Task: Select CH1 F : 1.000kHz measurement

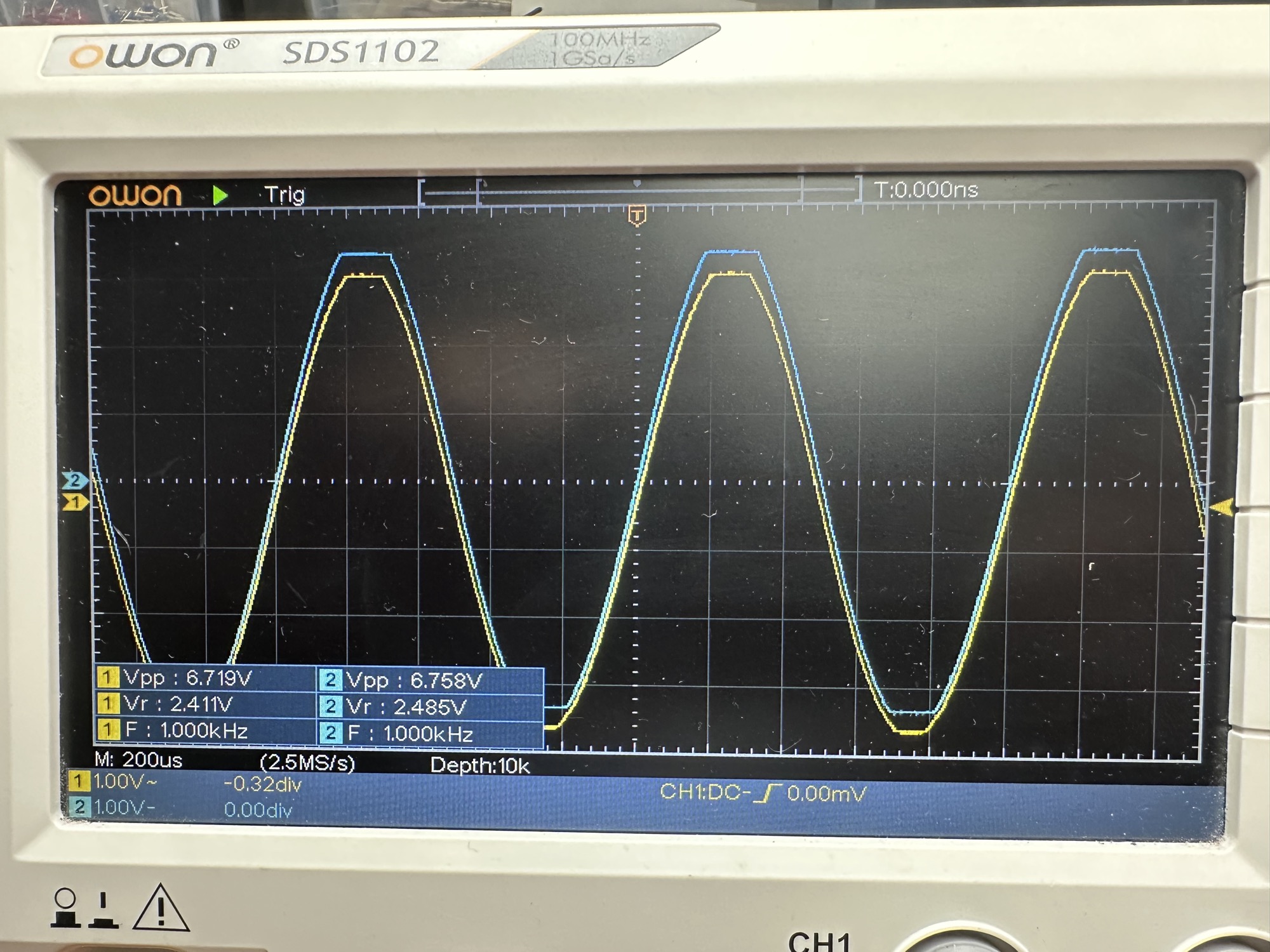Action: point(206,731)
